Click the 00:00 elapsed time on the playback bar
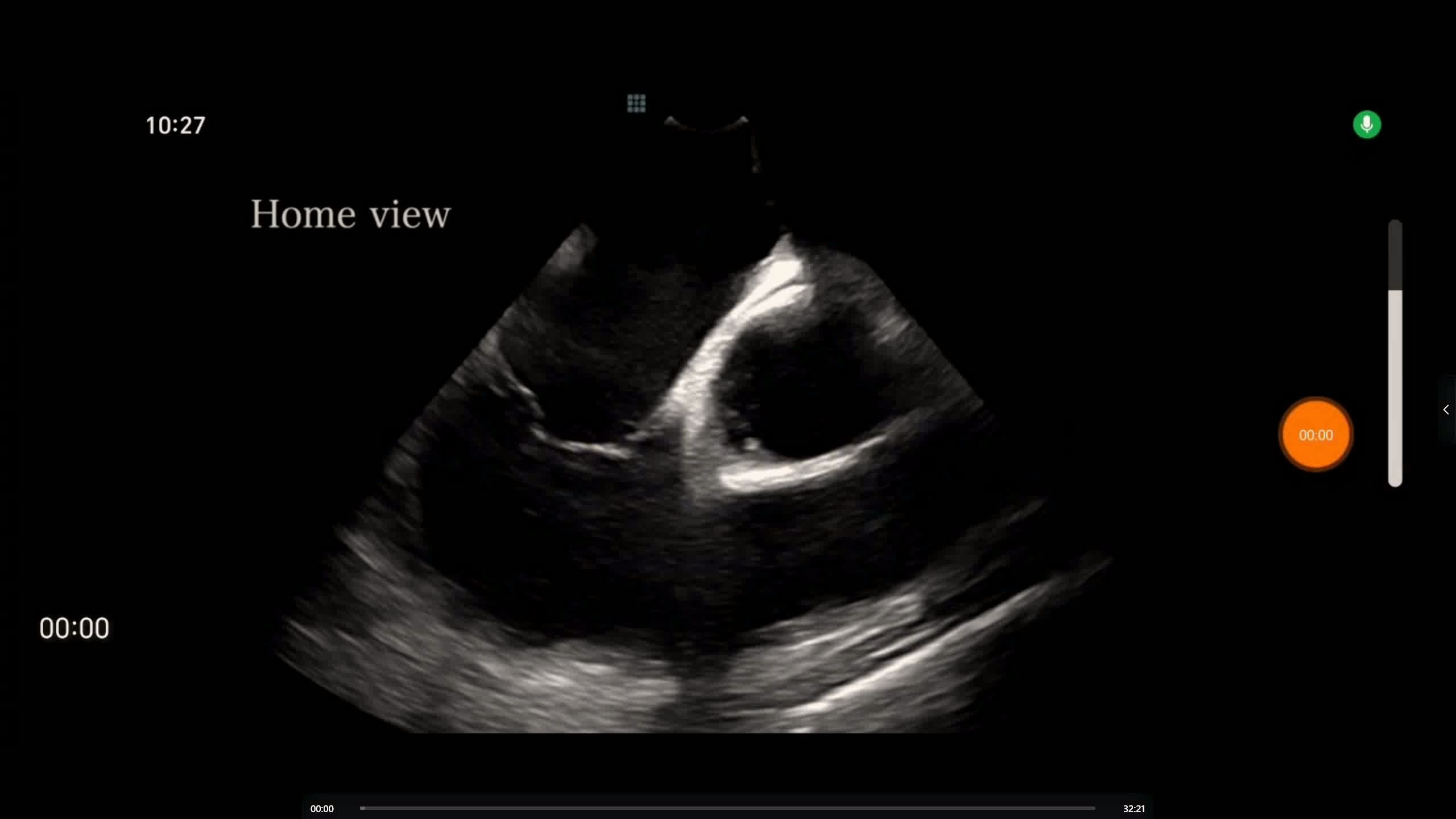This screenshot has height=819, width=1456. 322,809
